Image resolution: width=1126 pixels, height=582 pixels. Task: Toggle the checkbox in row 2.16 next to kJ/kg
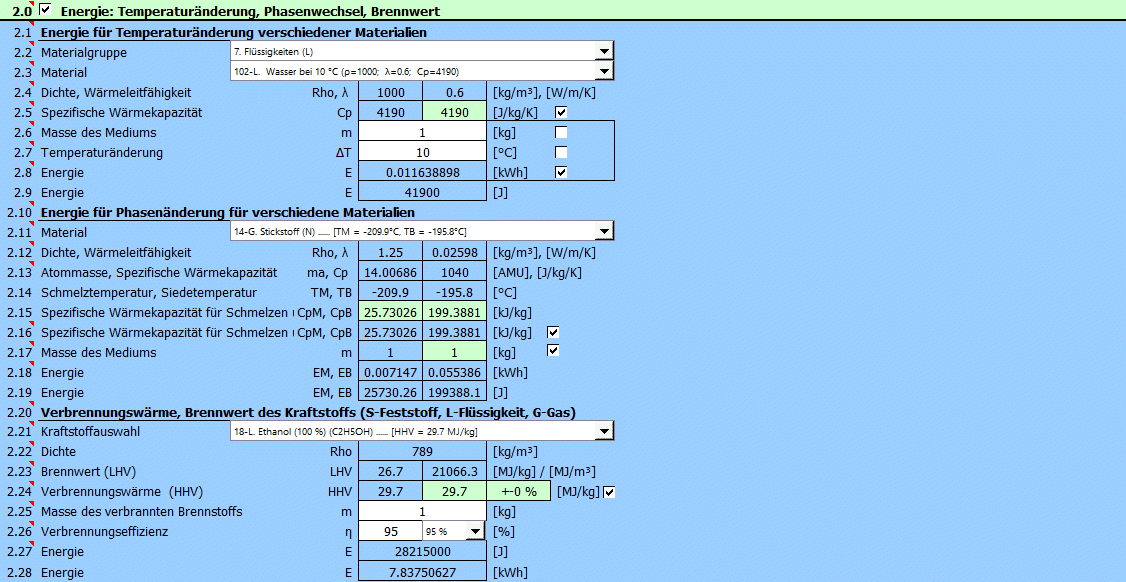(x=553, y=332)
